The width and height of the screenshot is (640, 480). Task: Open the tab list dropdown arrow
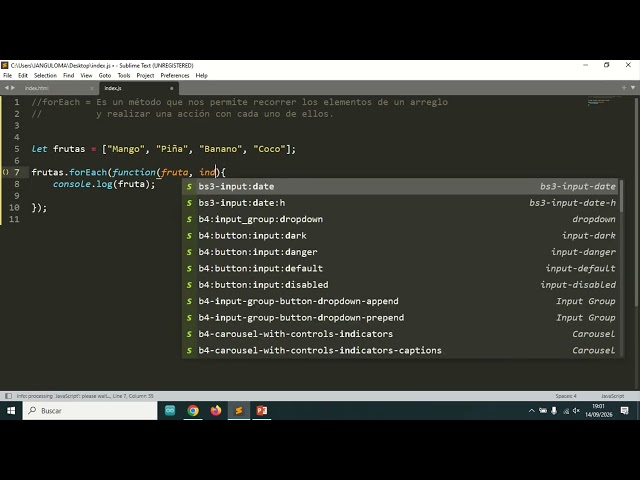pos(633,88)
